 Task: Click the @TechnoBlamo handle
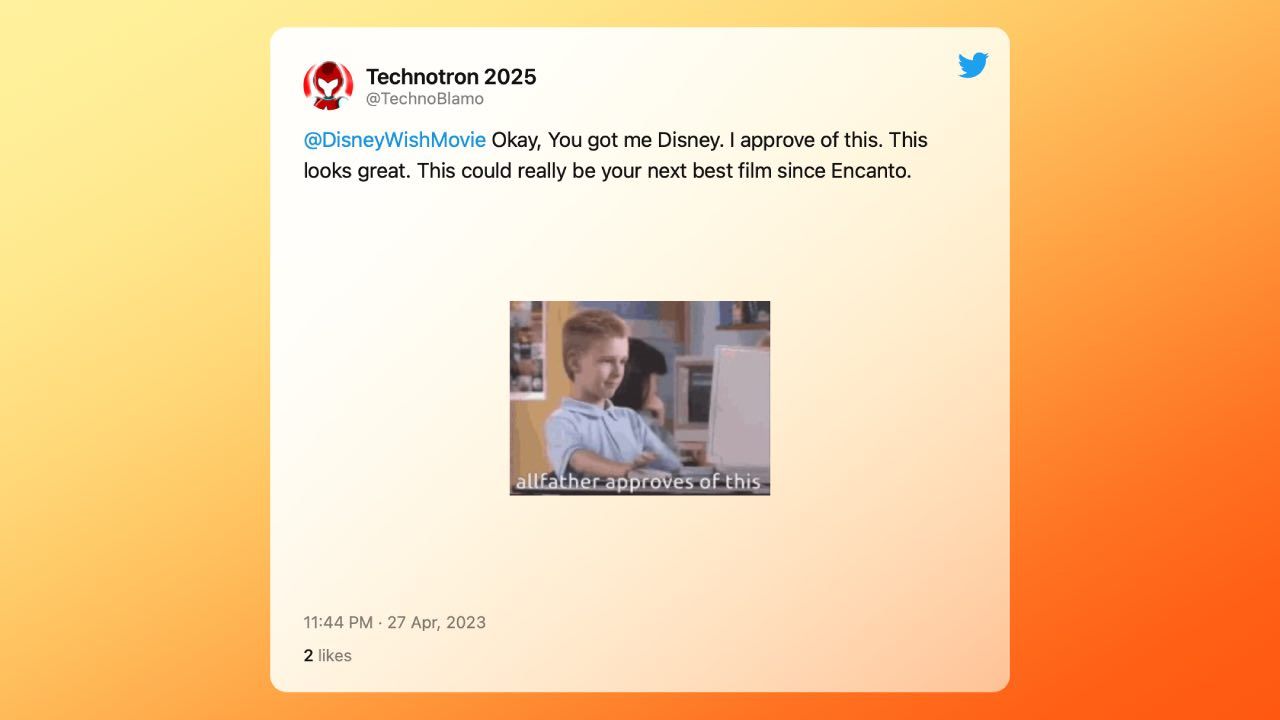pyautogui.click(x=425, y=99)
